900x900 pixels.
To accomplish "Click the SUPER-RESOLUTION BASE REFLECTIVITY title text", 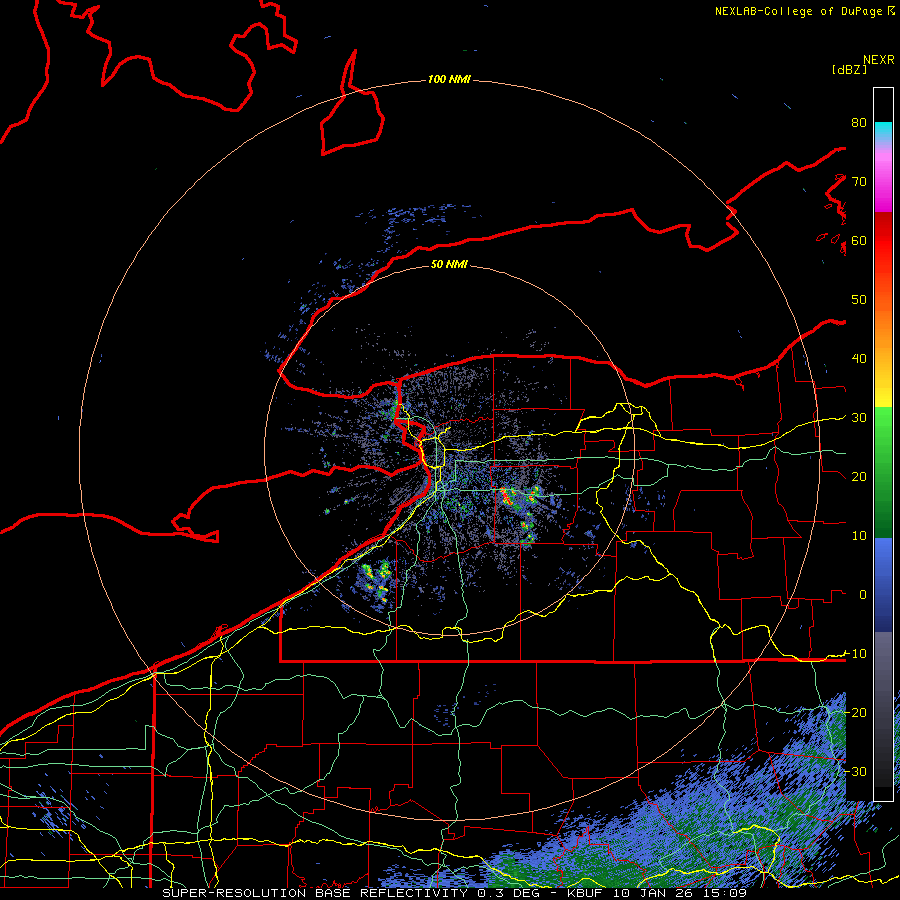I will [315, 893].
